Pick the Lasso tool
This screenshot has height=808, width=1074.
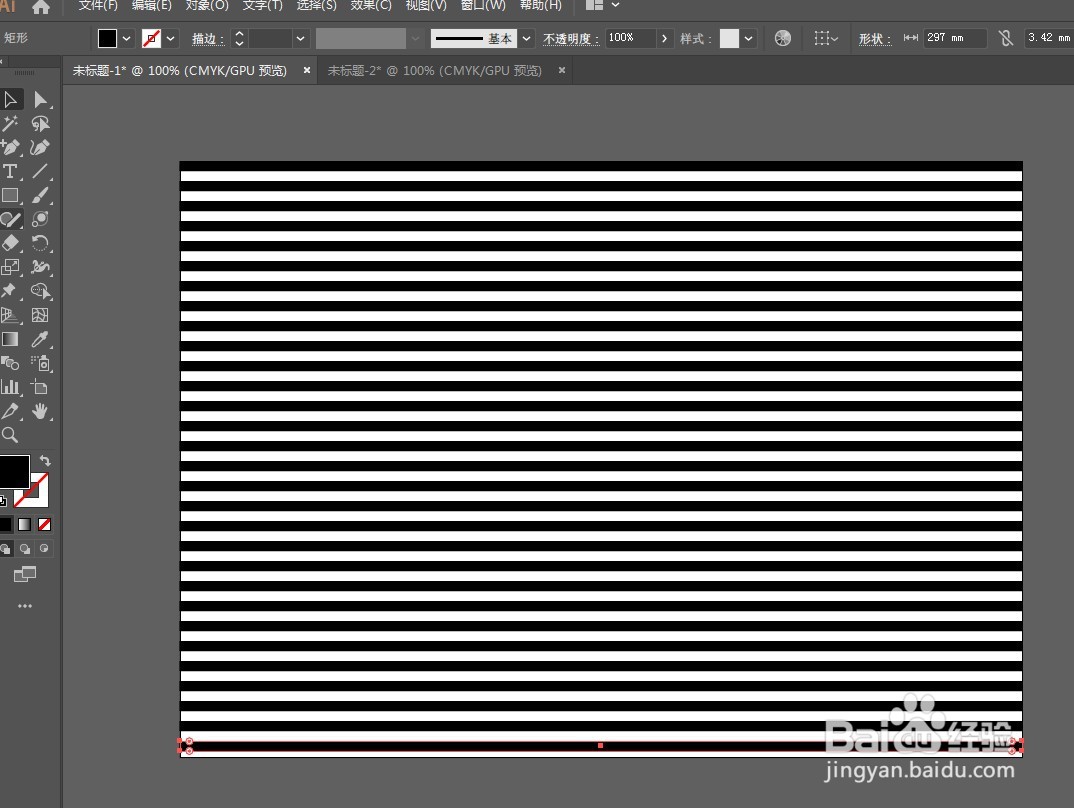(40, 124)
